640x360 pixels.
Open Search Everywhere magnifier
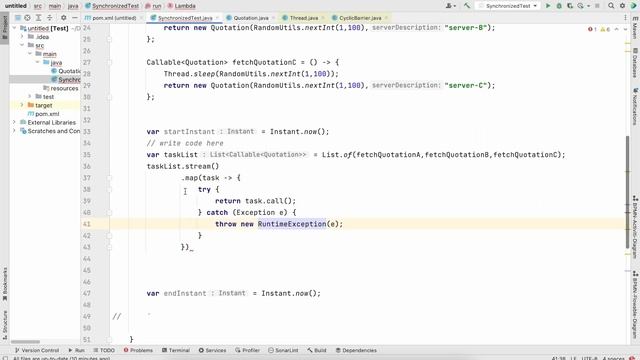(x=611, y=6)
